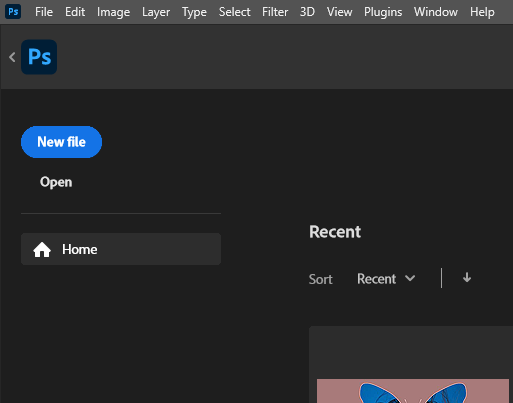Click the house icon beside Home
This screenshot has height=403, width=513.
tap(42, 250)
